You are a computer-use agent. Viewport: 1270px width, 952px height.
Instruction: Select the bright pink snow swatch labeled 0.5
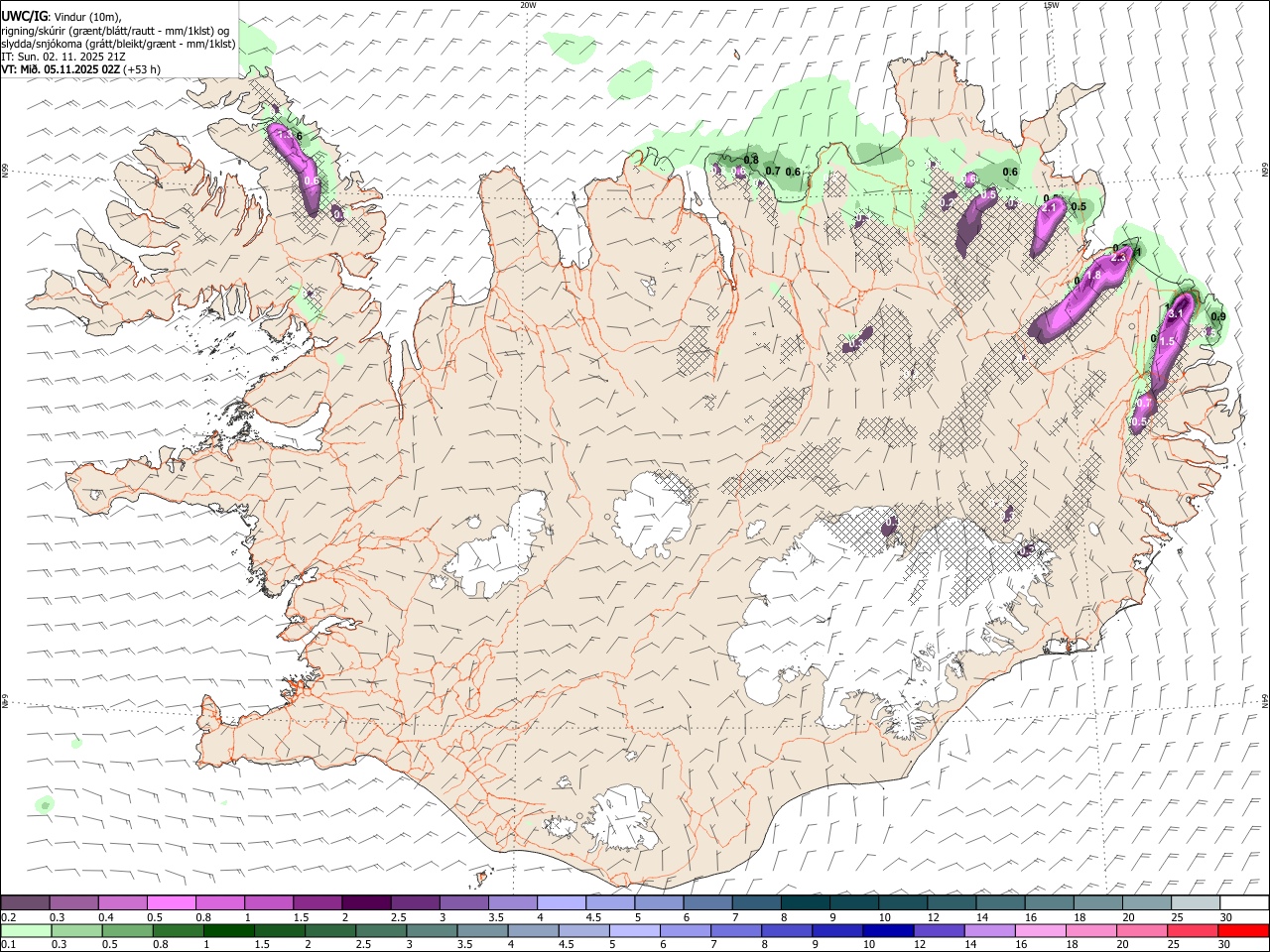[x=172, y=902]
